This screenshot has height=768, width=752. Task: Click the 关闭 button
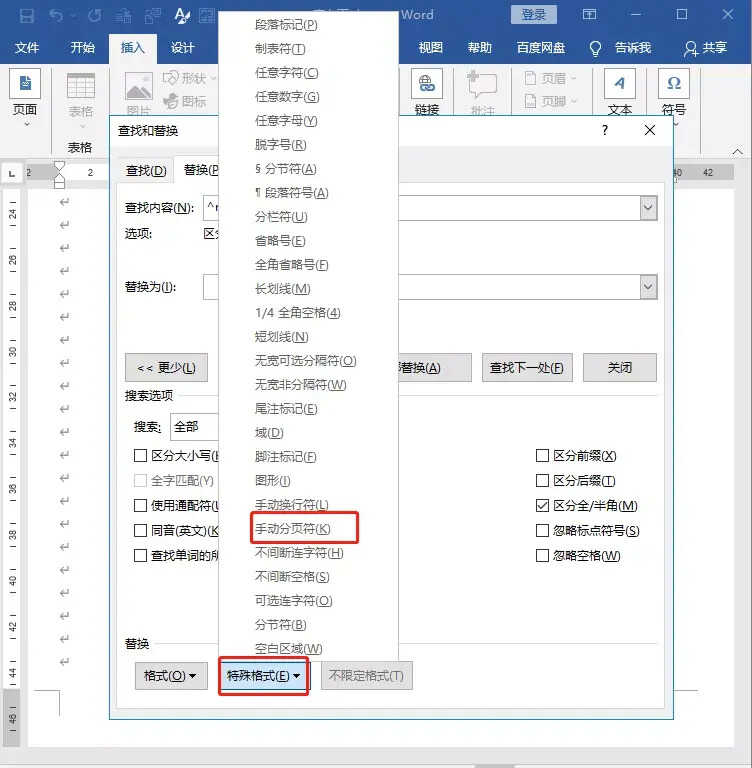click(620, 367)
